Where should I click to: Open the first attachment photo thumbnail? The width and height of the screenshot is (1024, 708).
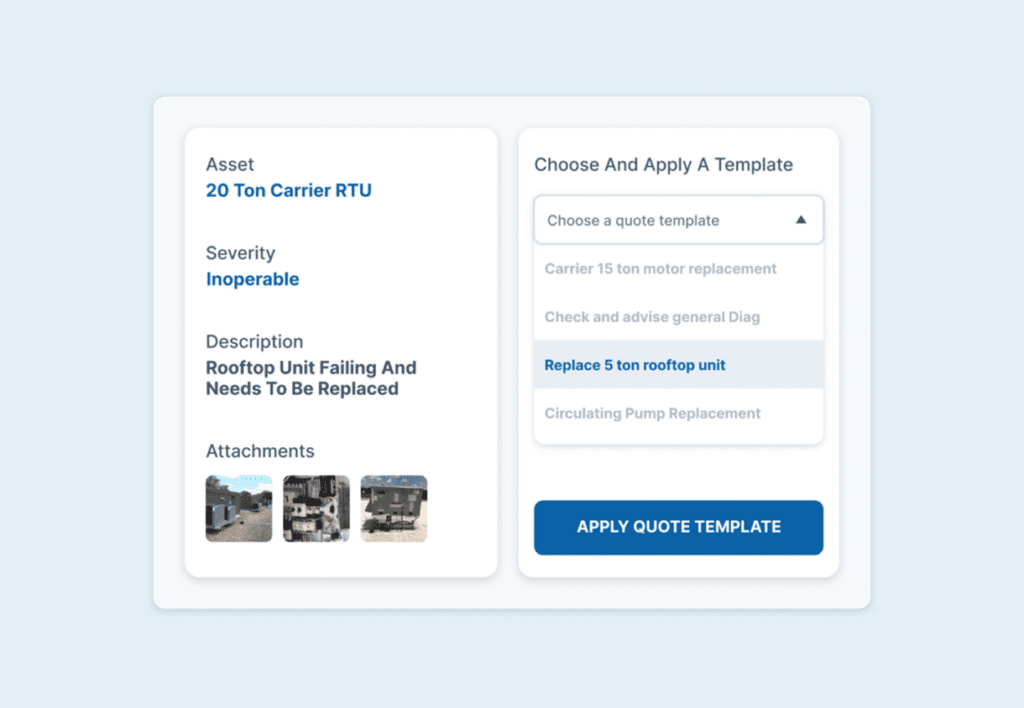[239, 509]
